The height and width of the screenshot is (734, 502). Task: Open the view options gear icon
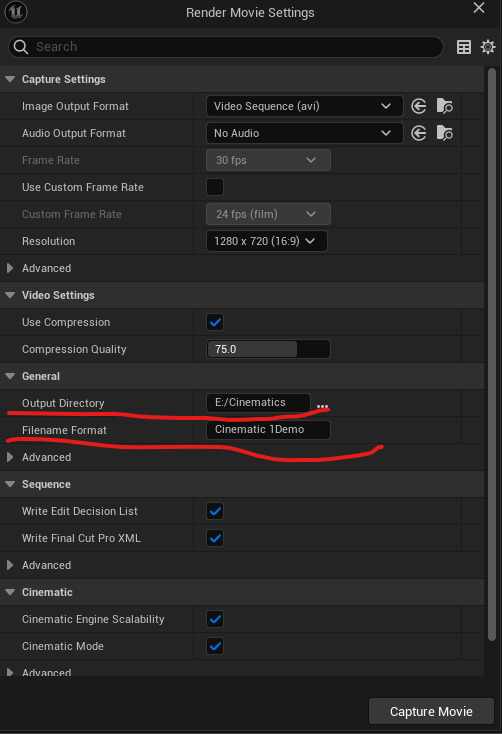coord(488,47)
